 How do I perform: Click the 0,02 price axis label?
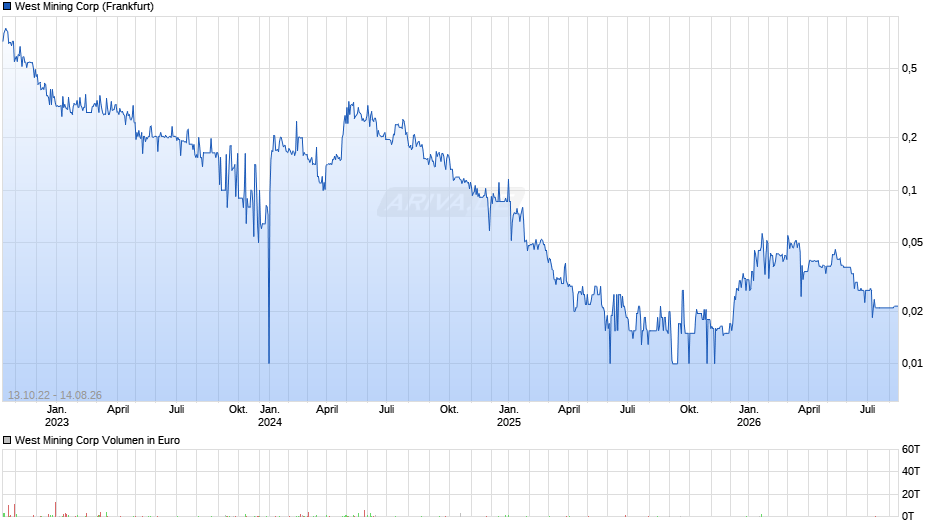(912, 311)
